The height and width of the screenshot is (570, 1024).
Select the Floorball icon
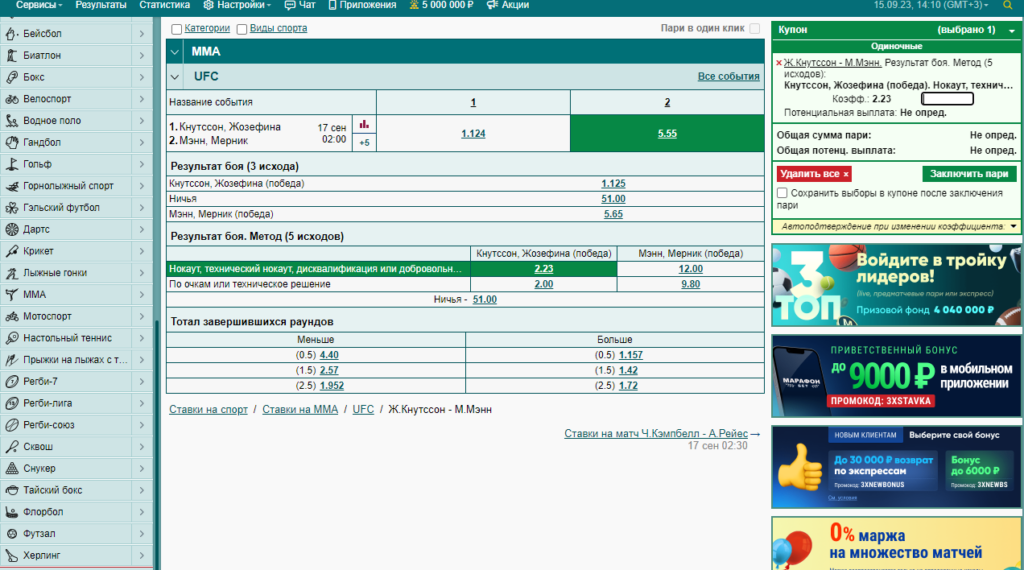(12, 512)
